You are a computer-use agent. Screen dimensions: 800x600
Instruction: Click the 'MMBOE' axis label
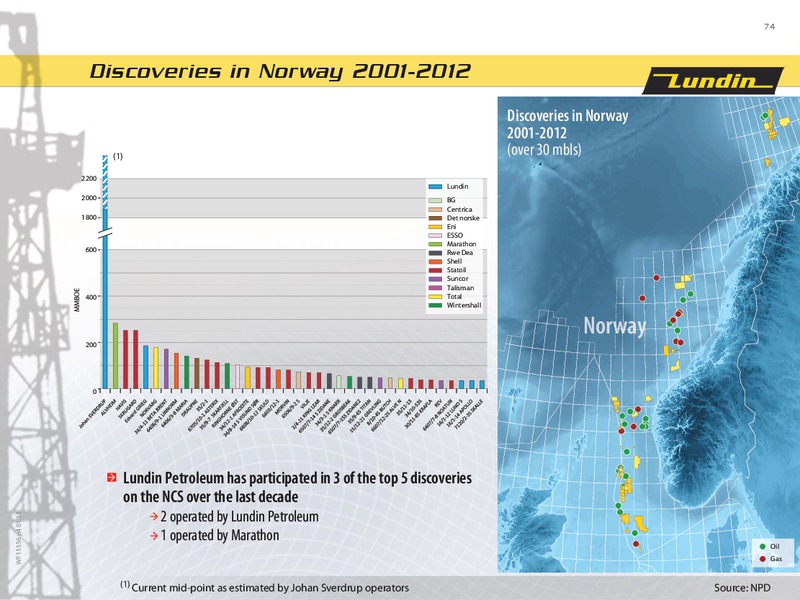click(x=78, y=300)
